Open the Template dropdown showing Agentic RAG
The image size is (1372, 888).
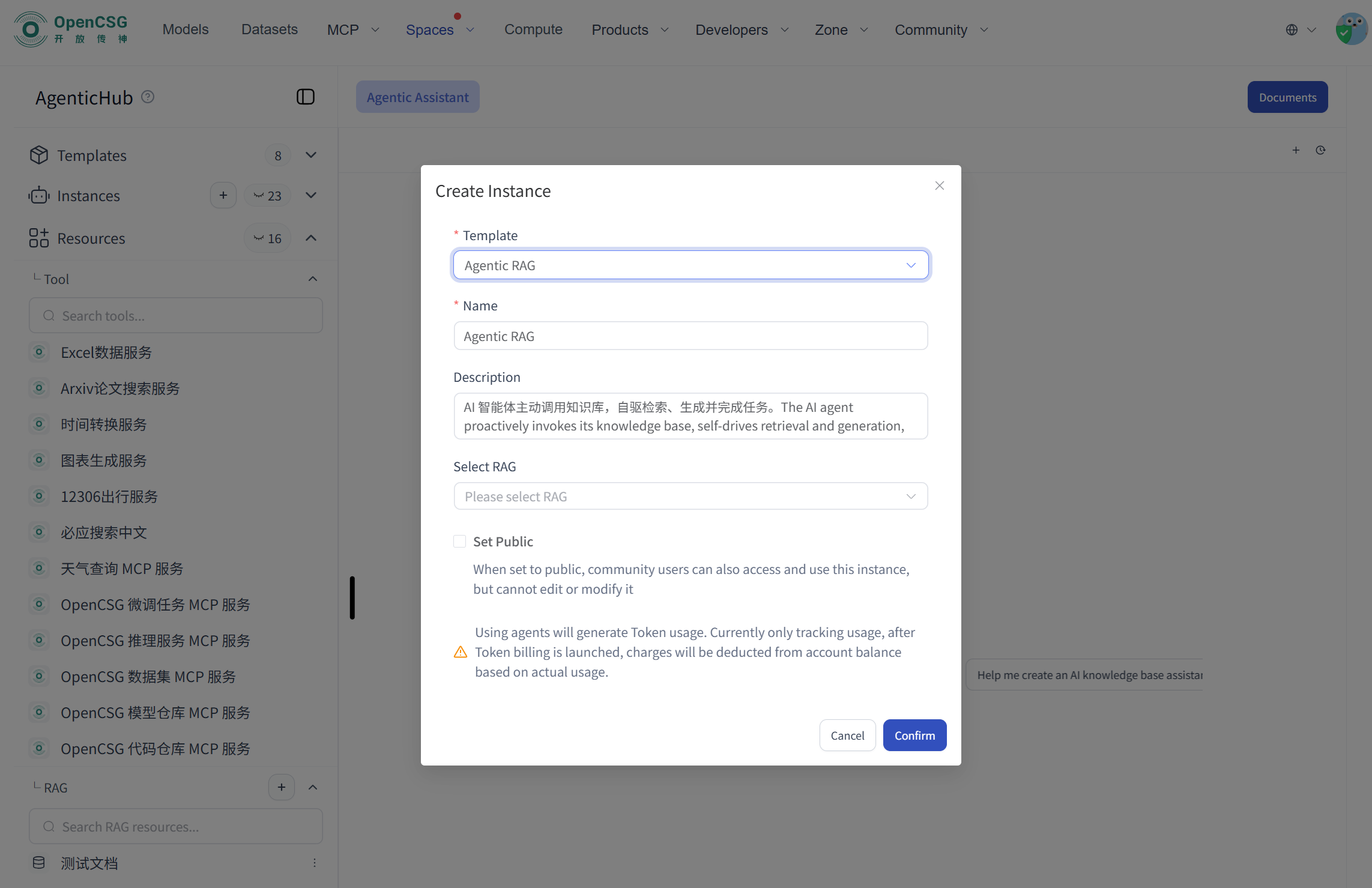pyautogui.click(x=691, y=265)
